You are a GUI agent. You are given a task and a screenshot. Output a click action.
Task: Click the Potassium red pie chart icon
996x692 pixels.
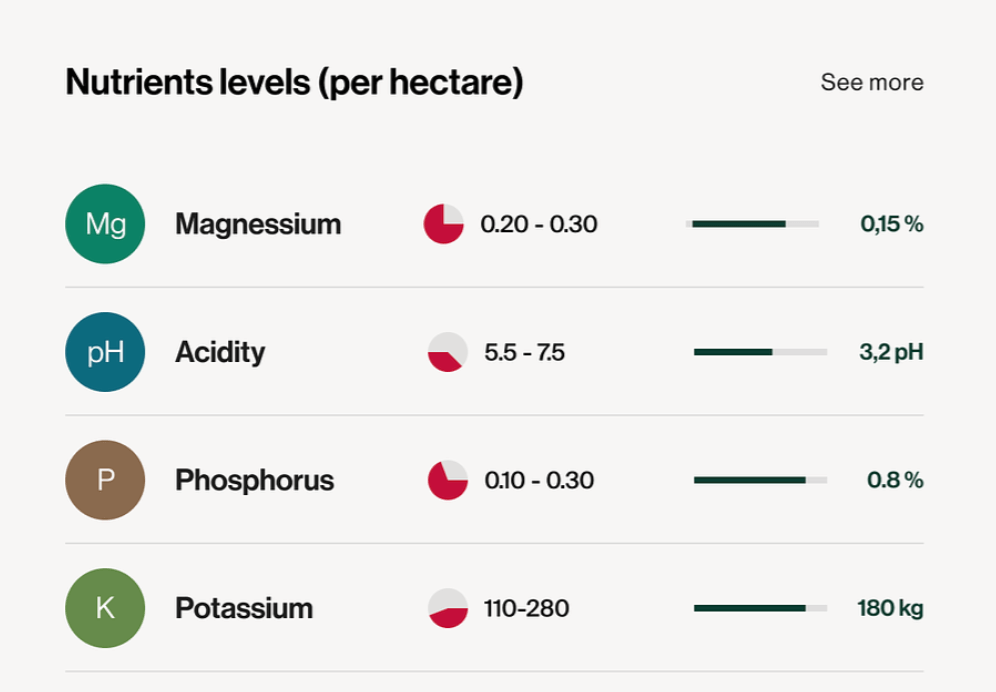448,608
